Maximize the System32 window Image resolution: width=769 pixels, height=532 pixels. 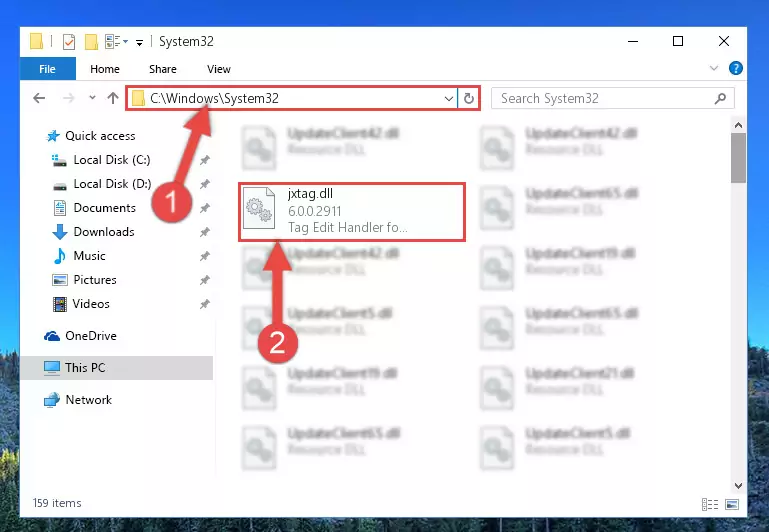(678, 42)
